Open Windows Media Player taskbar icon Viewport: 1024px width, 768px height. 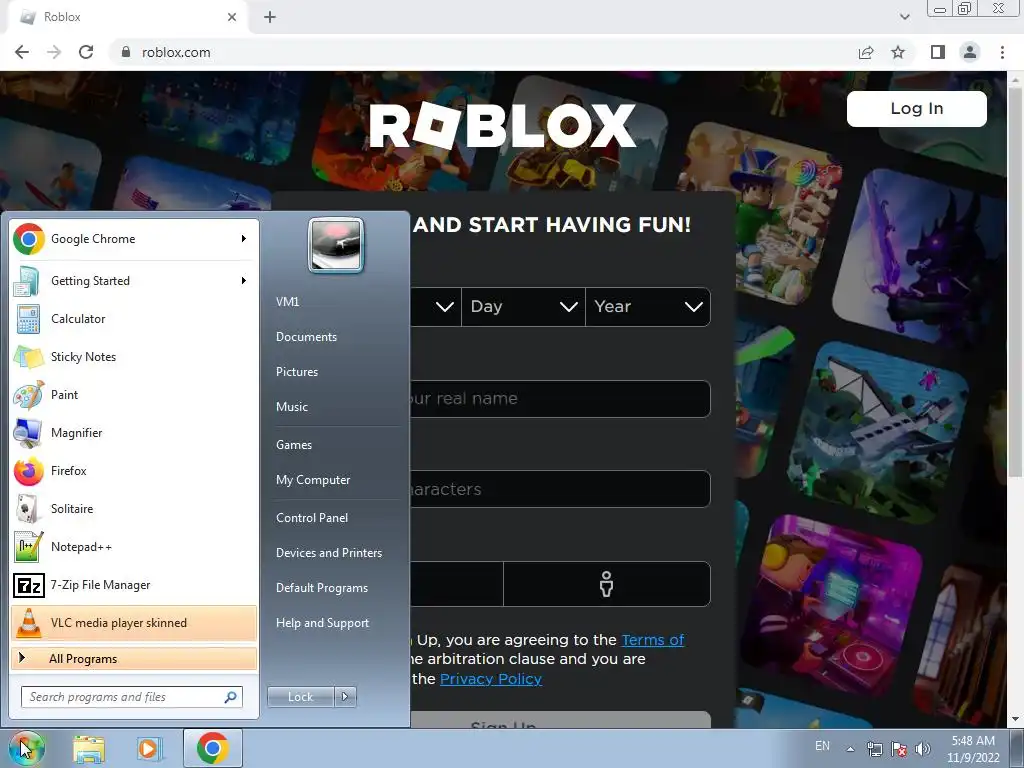(x=150, y=748)
